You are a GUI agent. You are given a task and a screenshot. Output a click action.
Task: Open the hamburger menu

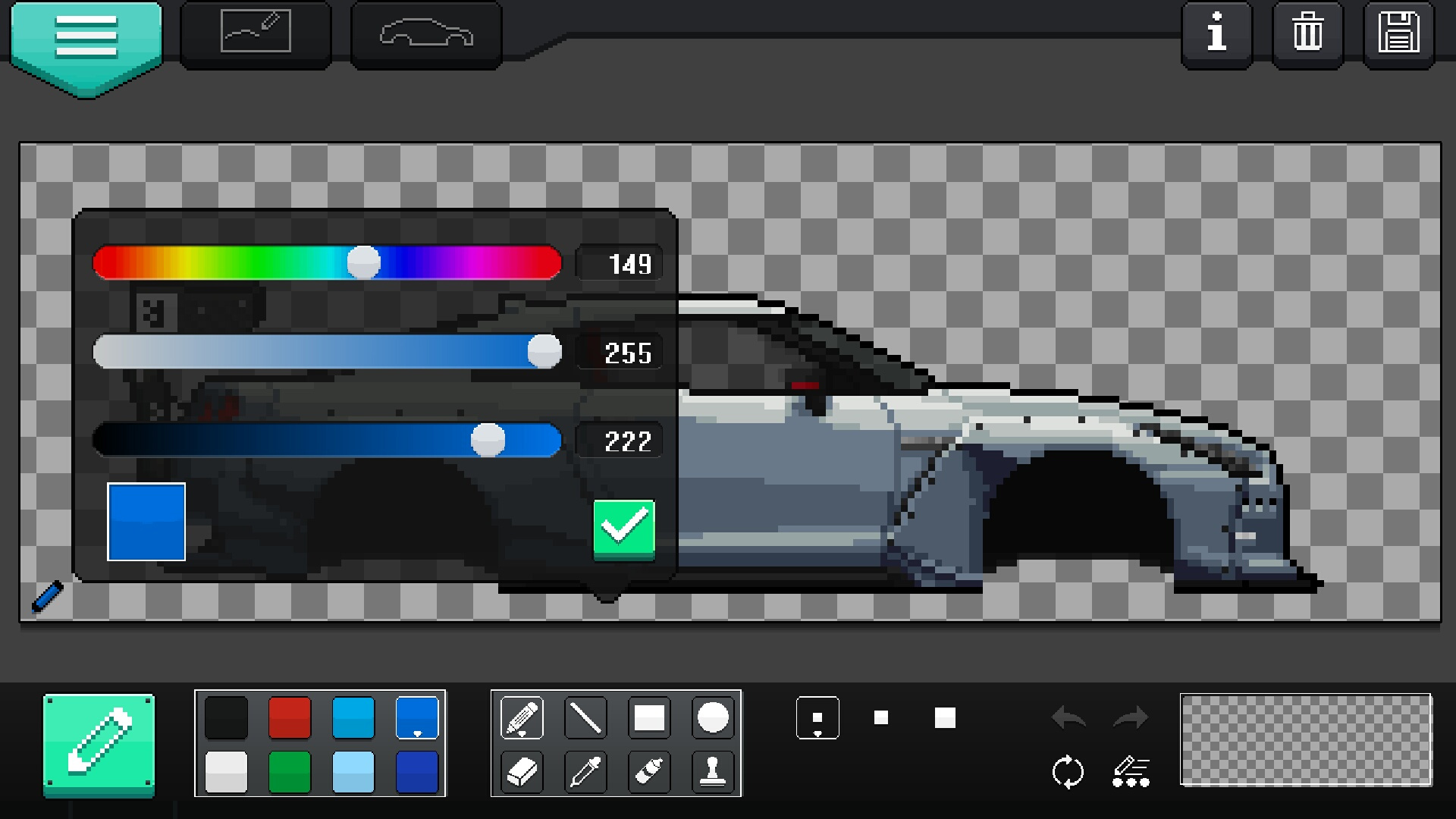[86, 38]
